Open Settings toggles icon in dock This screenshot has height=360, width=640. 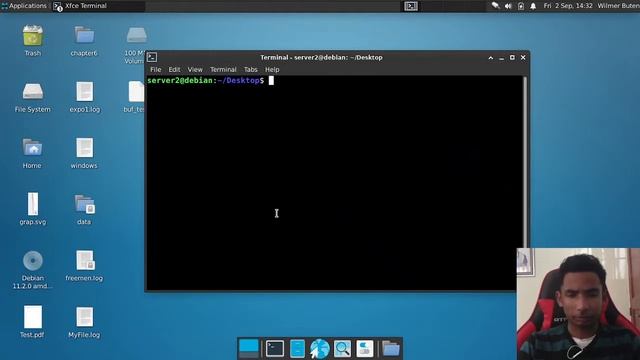pyautogui.click(x=364, y=349)
